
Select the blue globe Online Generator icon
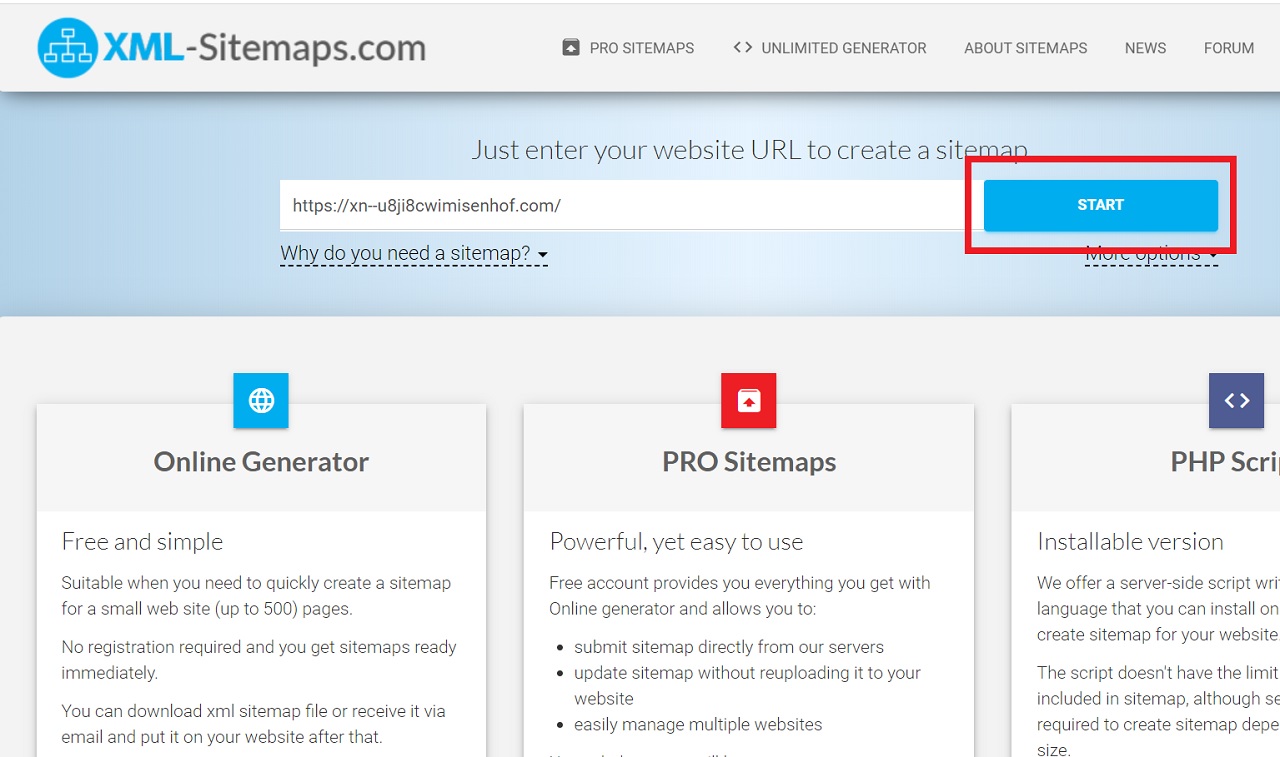[261, 401]
